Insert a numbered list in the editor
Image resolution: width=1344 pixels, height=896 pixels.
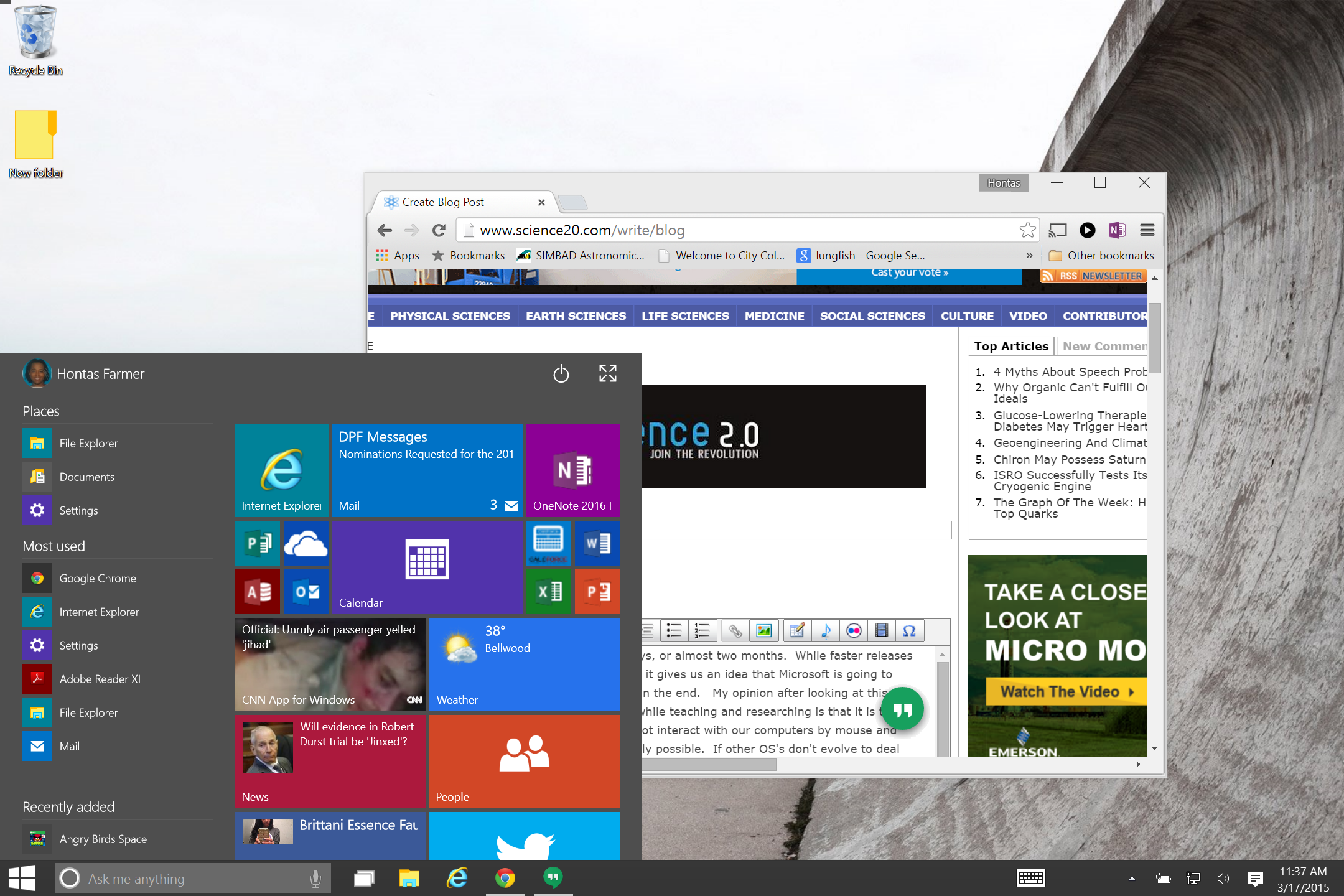click(702, 631)
